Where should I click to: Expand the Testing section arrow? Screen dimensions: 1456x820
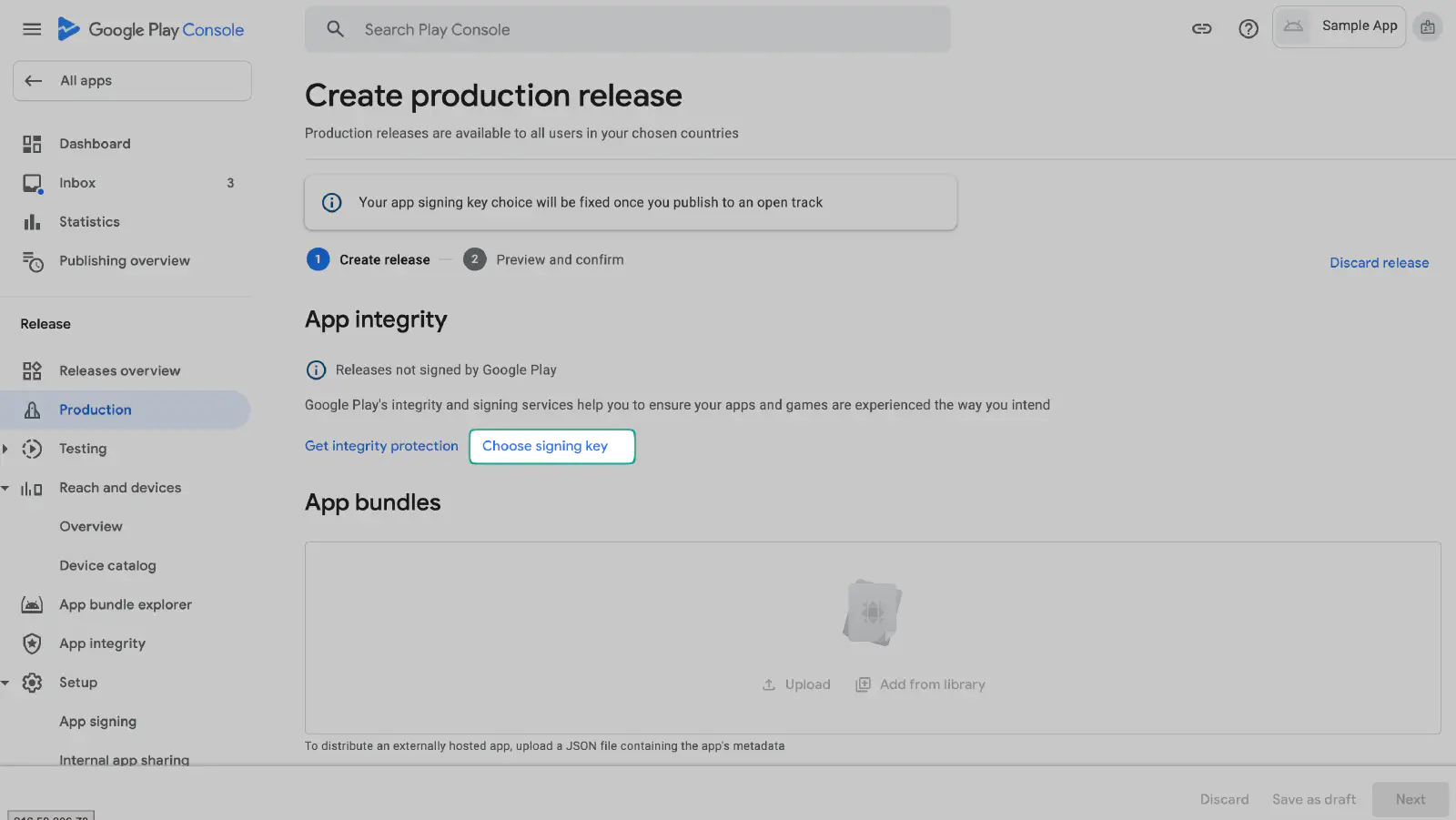tap(5, 449)
